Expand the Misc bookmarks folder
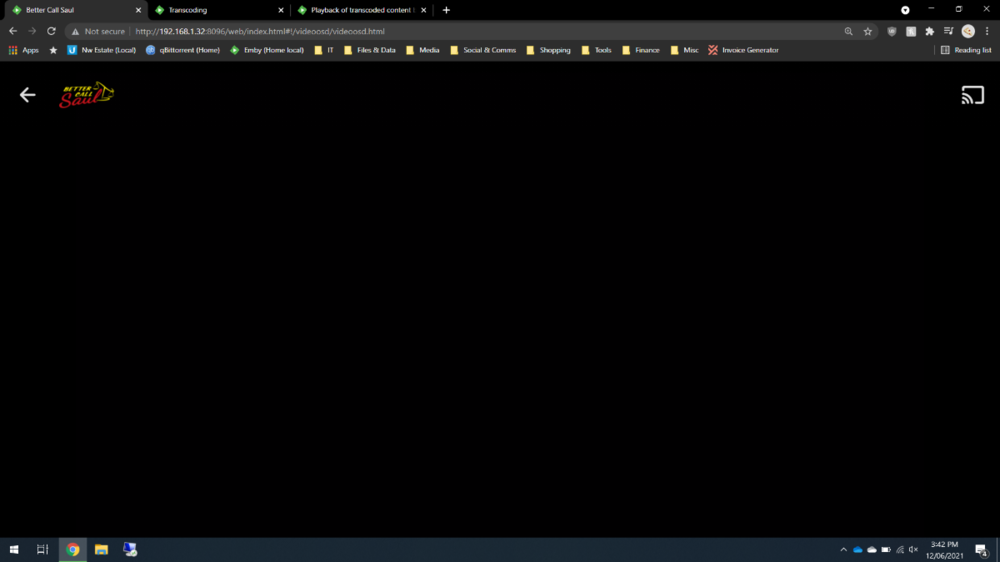Image resolution: width=1000 pixels, height=562 pixels. [x=684, y=50]
